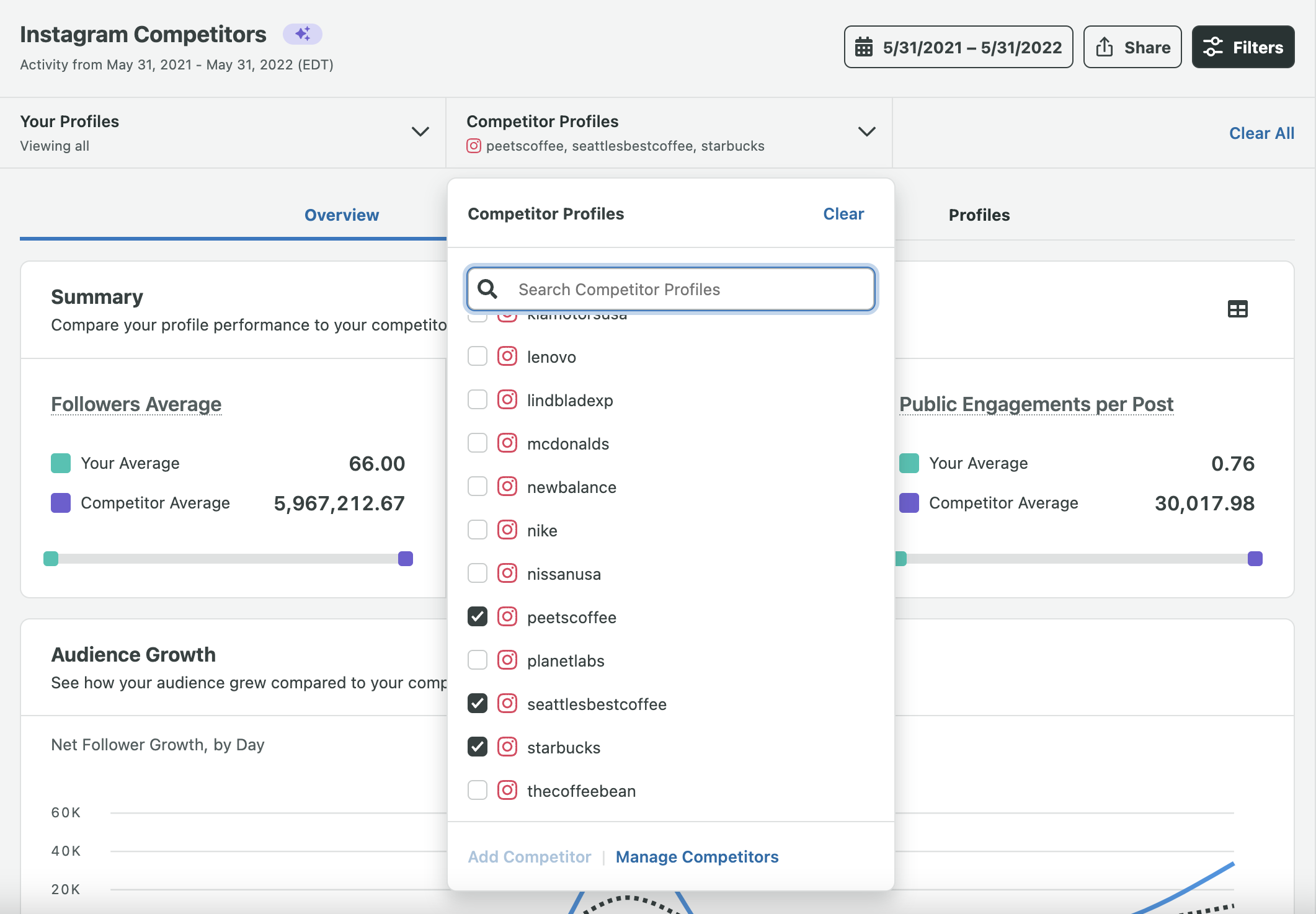Enable the planetlabs checkbox
The image size is (1316, 914).
[478, 660]
